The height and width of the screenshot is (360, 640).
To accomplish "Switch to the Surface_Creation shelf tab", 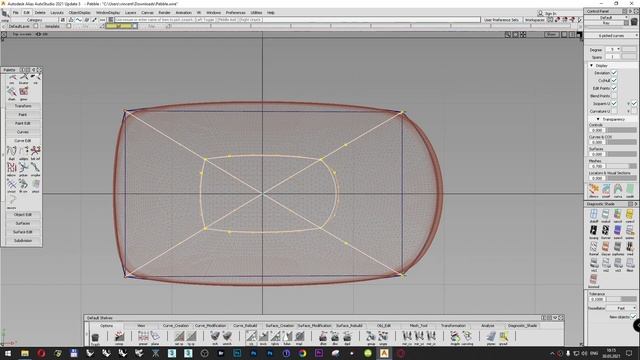I will pyautogui.click(x=280, y=326).
